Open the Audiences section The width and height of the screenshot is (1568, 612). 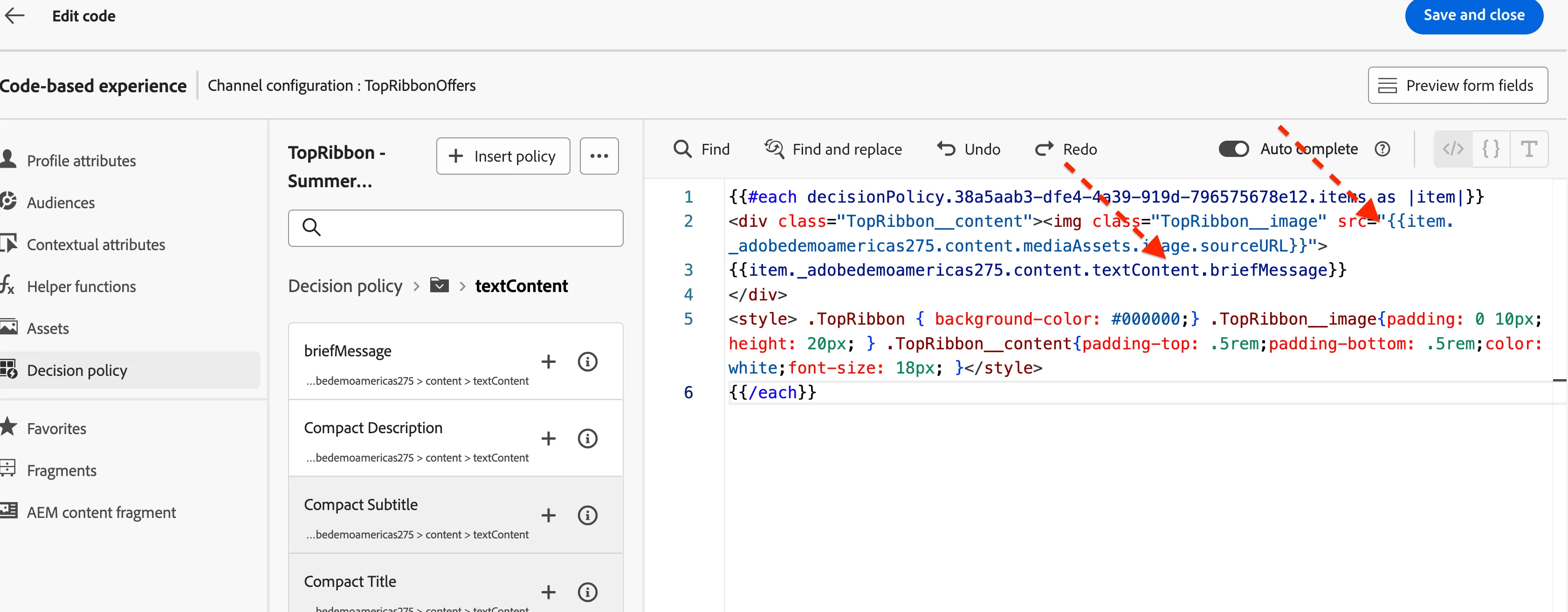pos(60,203)
